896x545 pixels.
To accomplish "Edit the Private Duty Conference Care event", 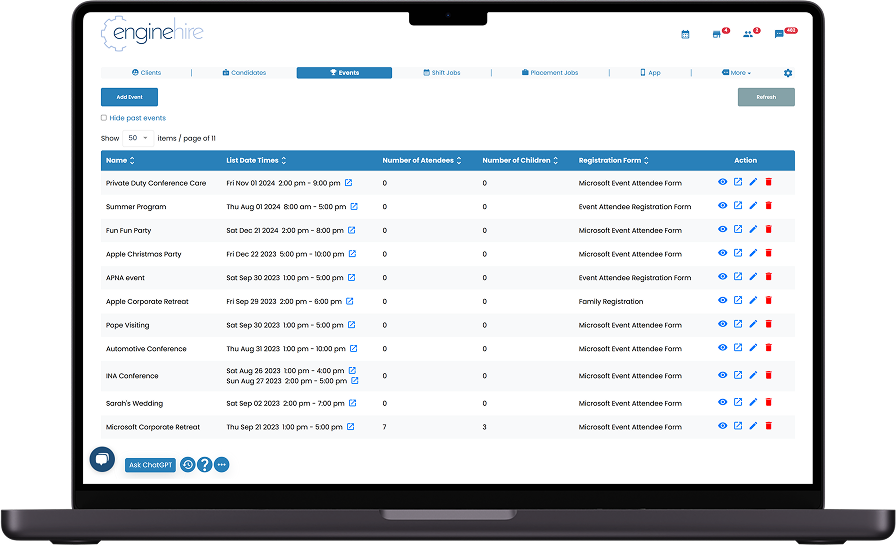I will pyautogui.click(x=753, y=182).
